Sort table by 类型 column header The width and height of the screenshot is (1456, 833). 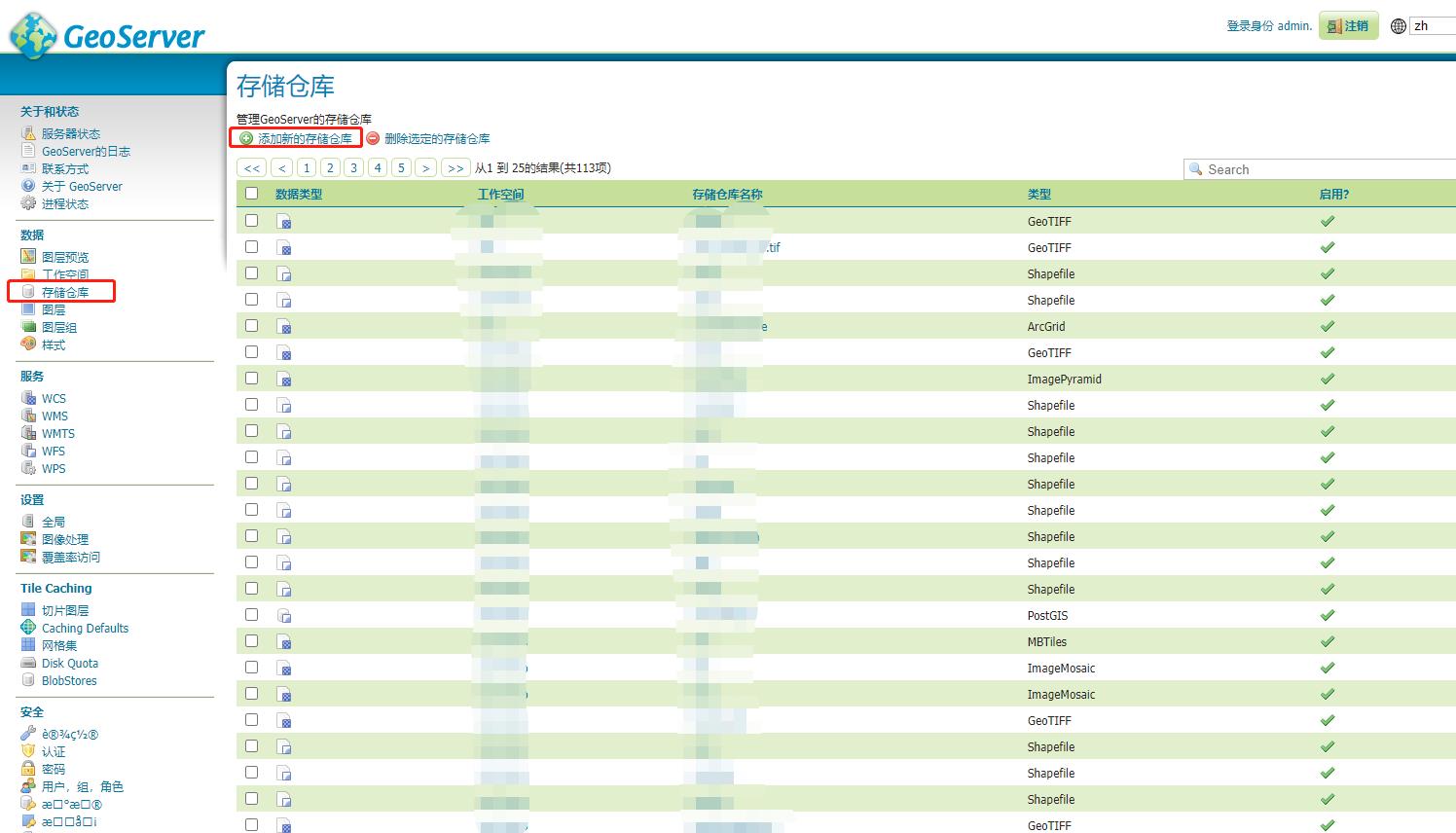coord(1039,195)
